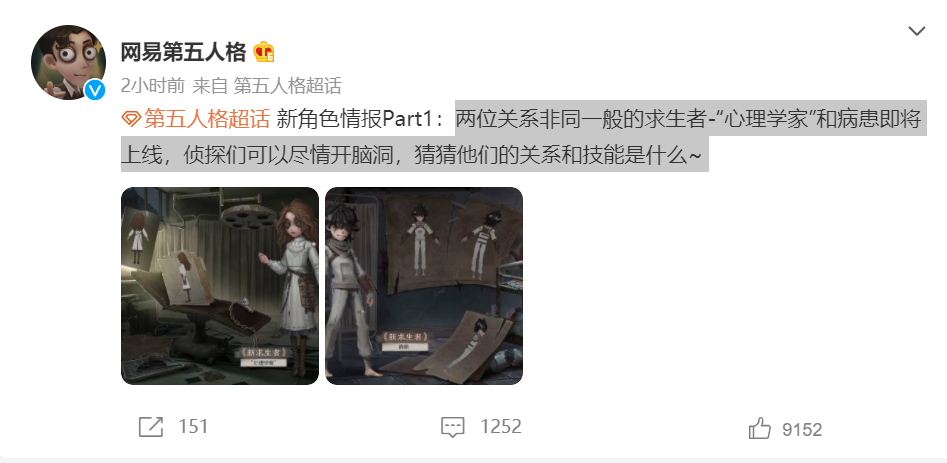
Task: Open comments via the speech bubble icon
Action: pos(452,427)
